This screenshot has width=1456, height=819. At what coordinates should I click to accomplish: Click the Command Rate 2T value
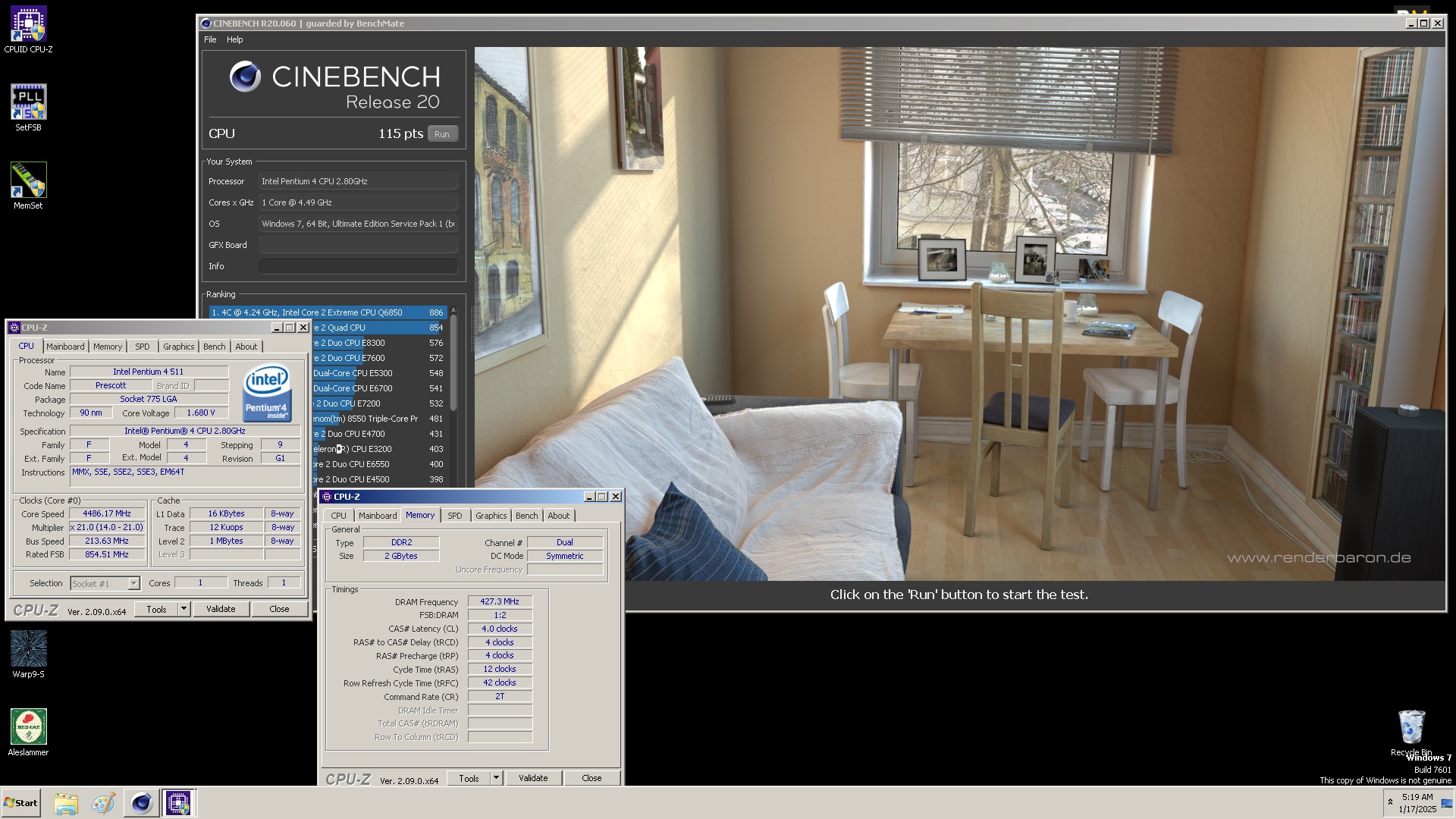(500, 696)
